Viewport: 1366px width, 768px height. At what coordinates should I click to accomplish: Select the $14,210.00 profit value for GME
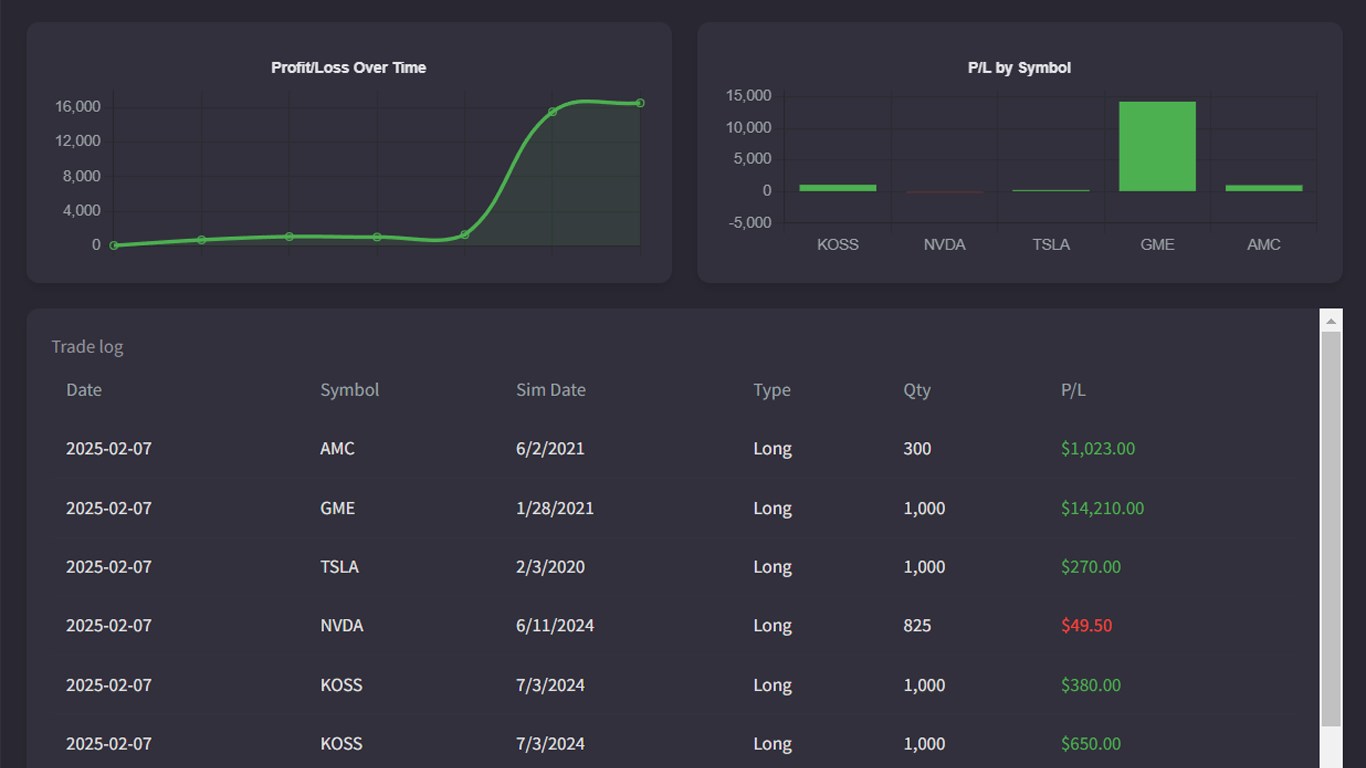click(1102, 508)
